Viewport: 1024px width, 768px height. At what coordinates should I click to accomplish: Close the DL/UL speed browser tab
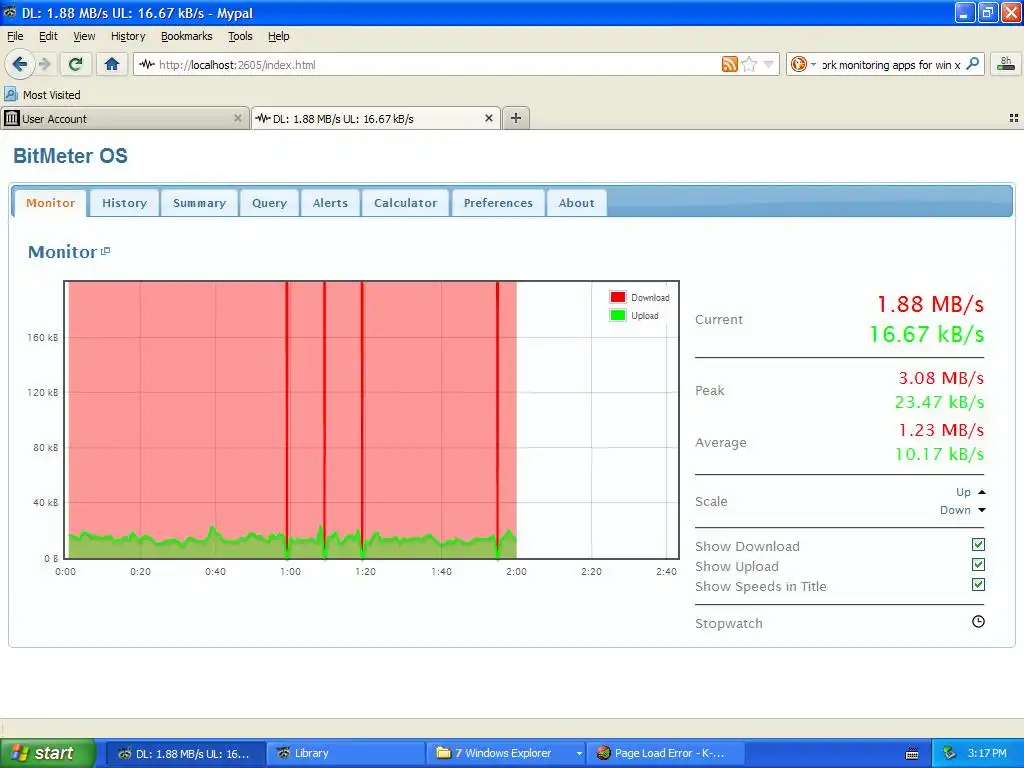point(488,118)
